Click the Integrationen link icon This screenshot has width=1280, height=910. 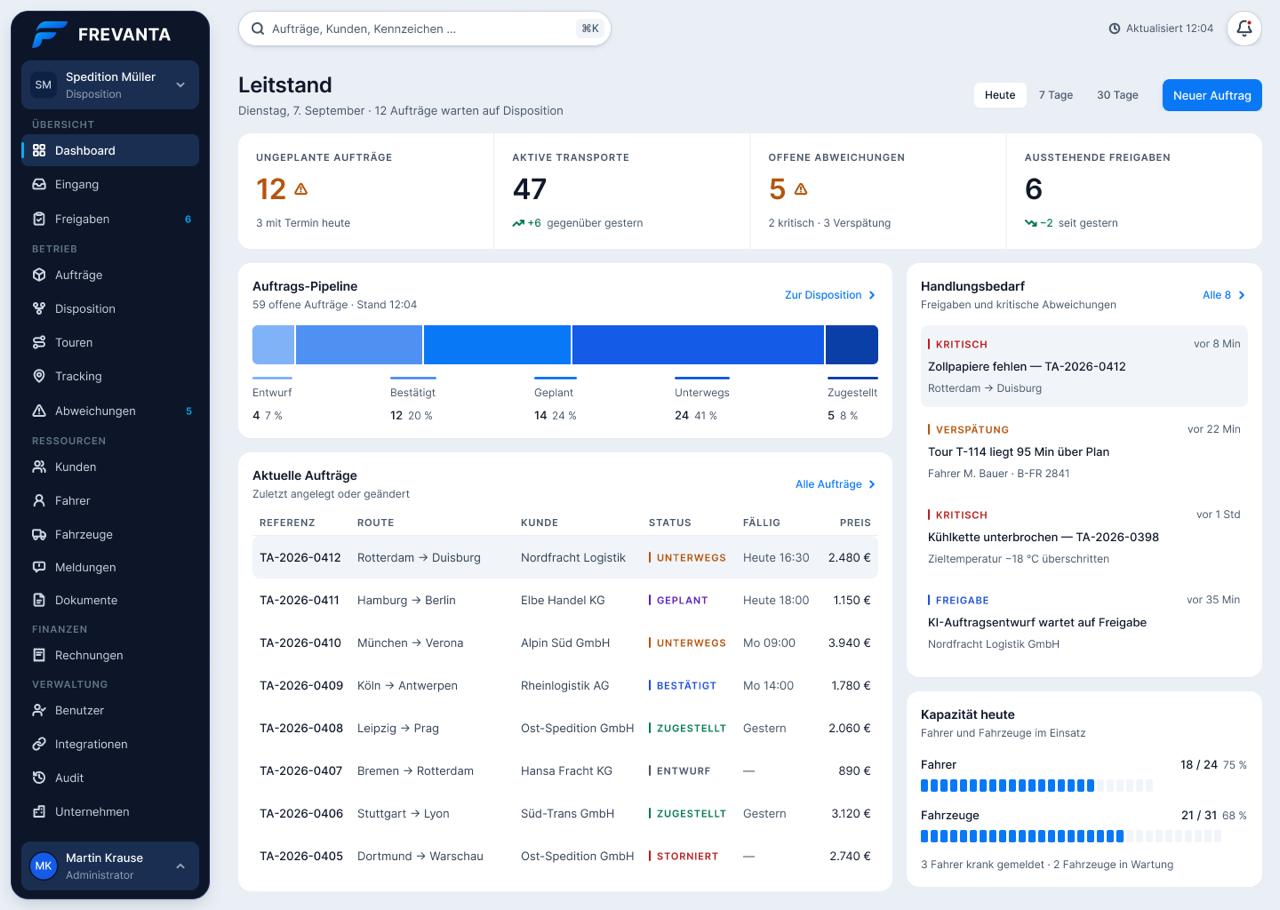tap(39, 744)
